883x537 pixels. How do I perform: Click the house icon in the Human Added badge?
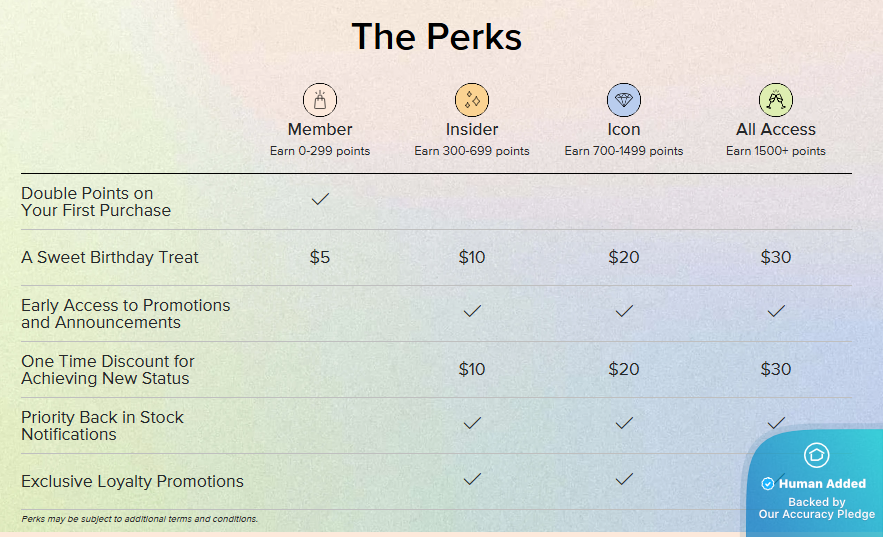816,456
